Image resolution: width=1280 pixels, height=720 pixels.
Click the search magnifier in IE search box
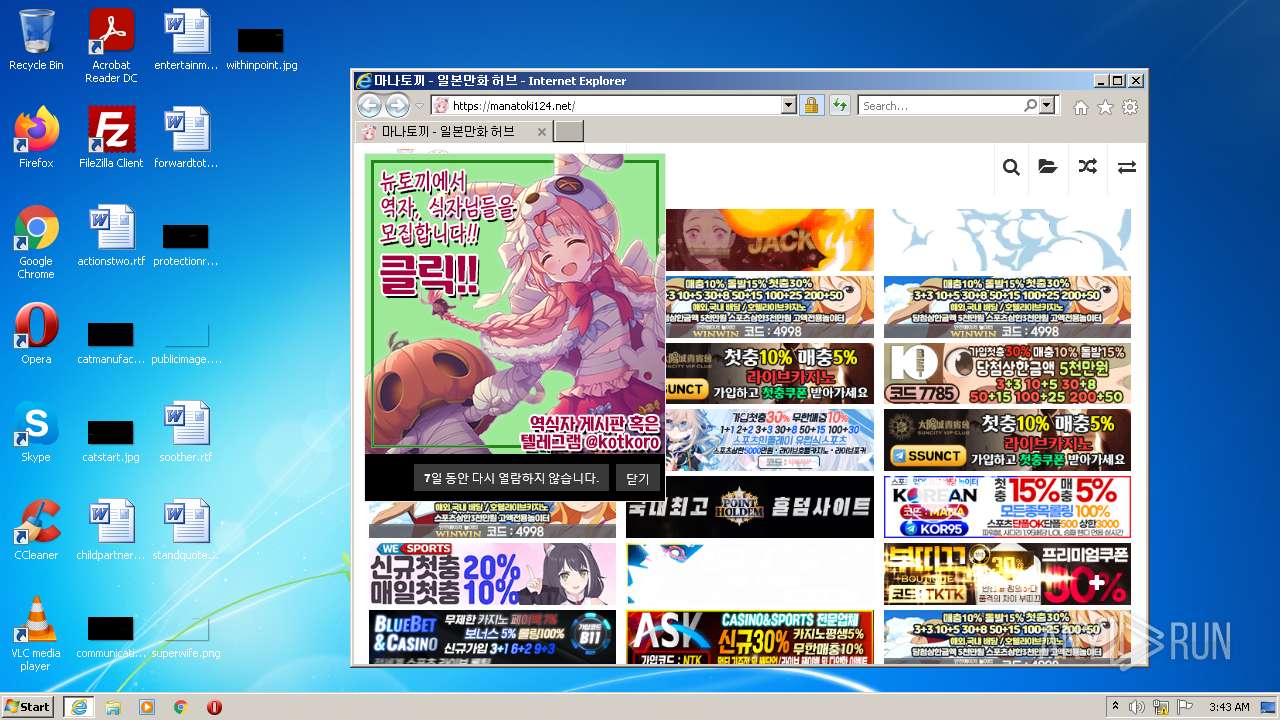tap(1030, 105)
